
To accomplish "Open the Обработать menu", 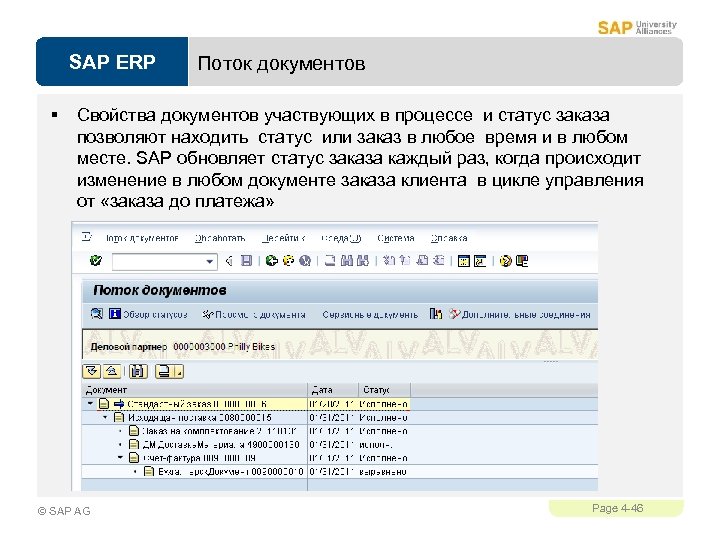I will (220, 238).
